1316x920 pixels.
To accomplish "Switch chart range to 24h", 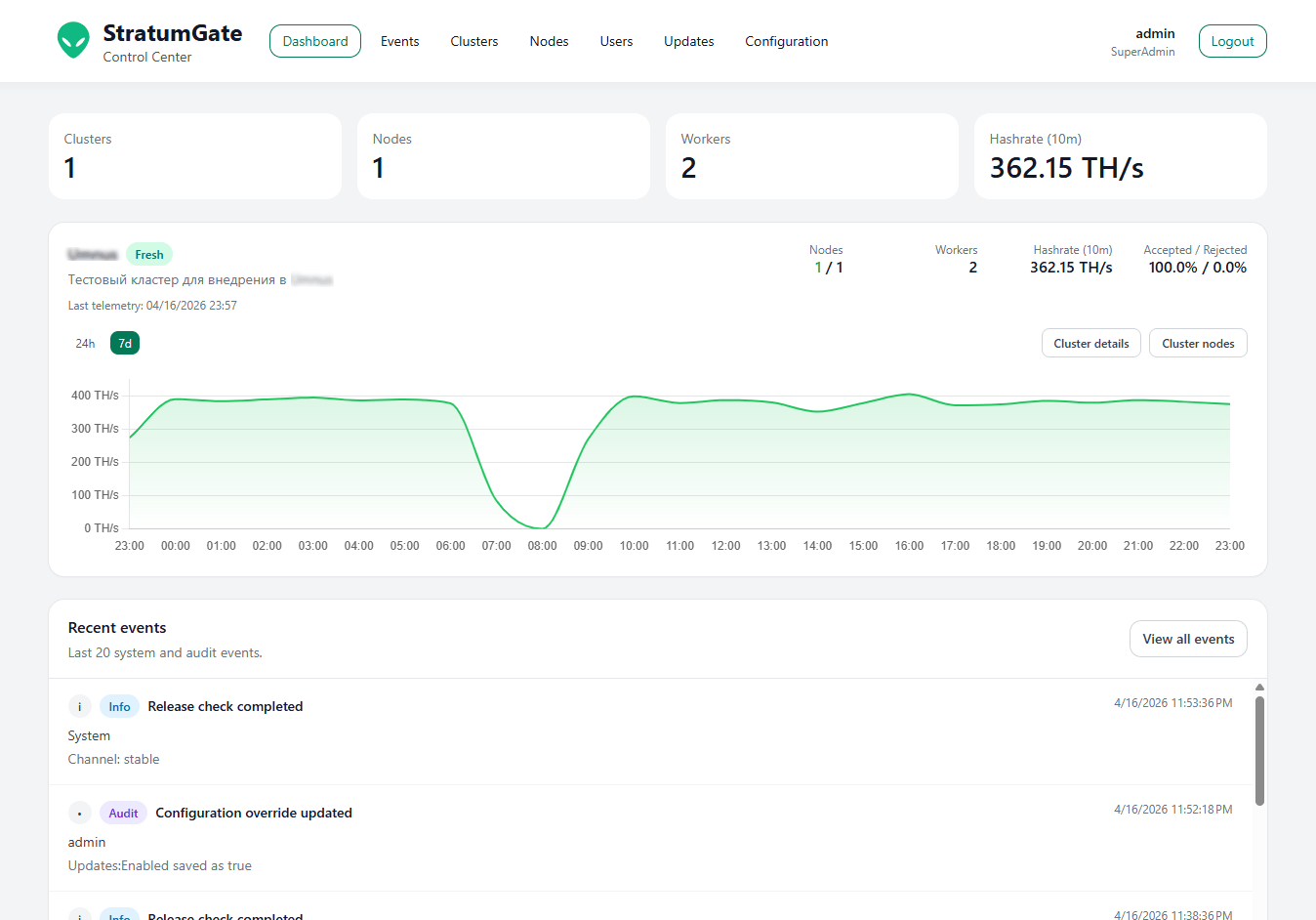I will point(85,343).
